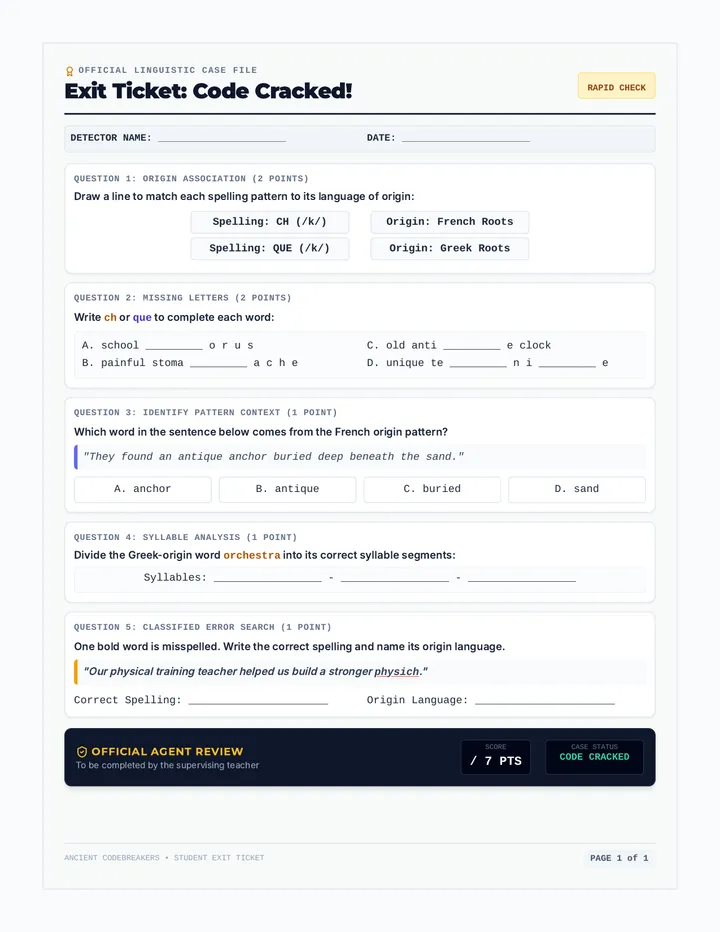Select the Spelling: CH (/k/) box
The image size is (720, 932).
click(x=269, y=222)
